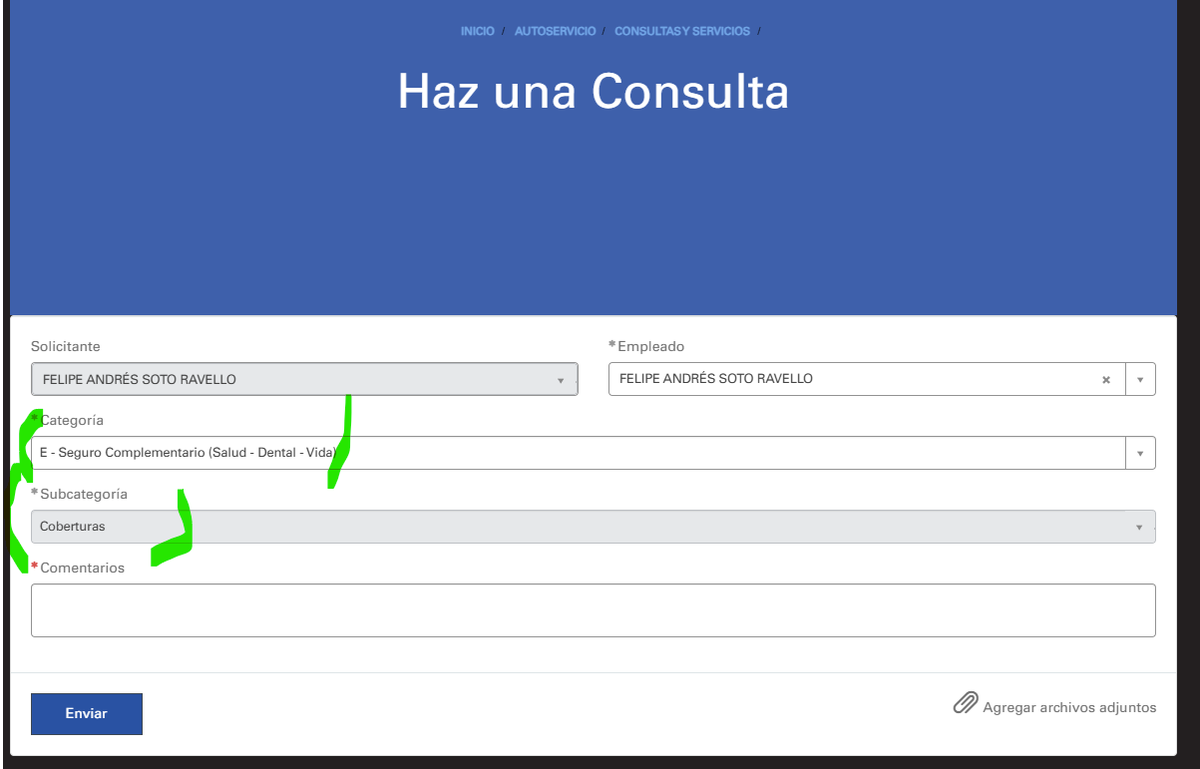Click the Haz una Consulta page title

coord(594,92)
